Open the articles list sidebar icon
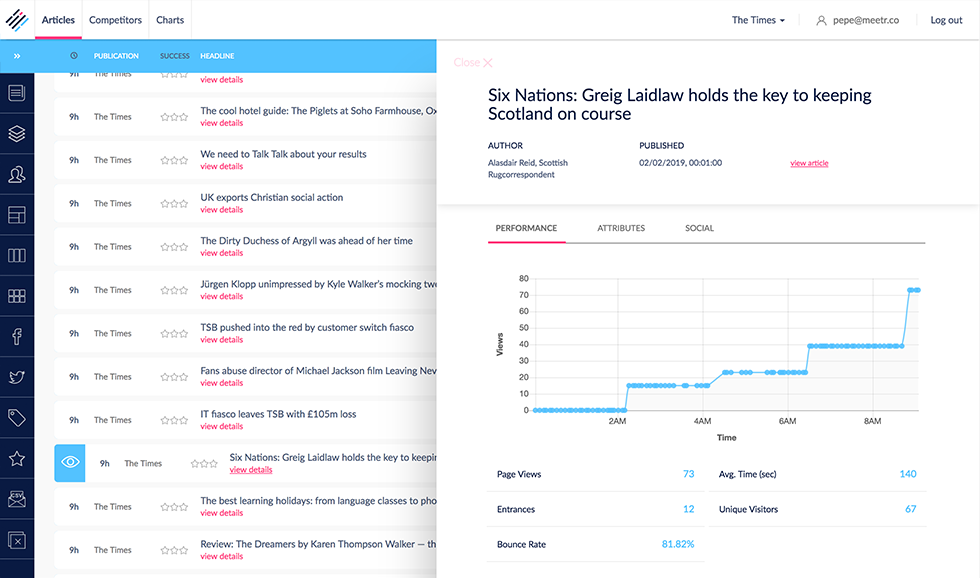This screenshot has width=980, height=578. pos(17,94)
